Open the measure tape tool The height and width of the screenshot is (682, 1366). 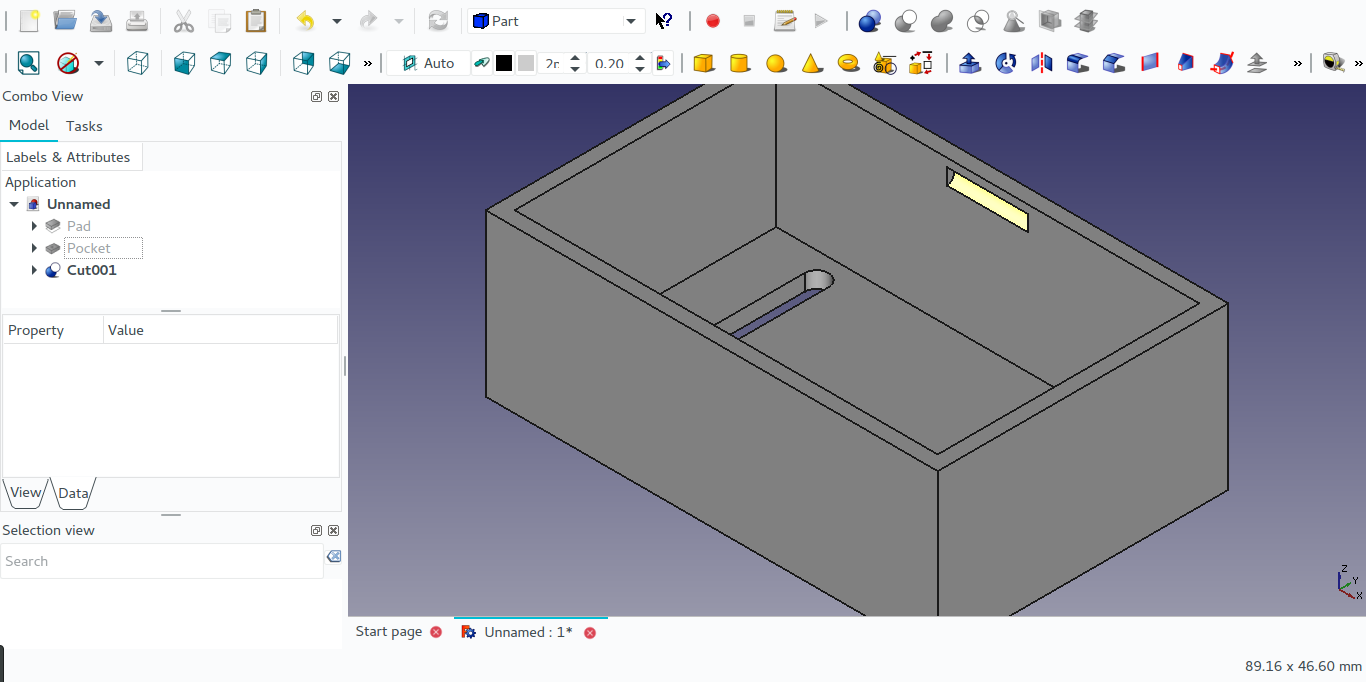coord(1333,63)
